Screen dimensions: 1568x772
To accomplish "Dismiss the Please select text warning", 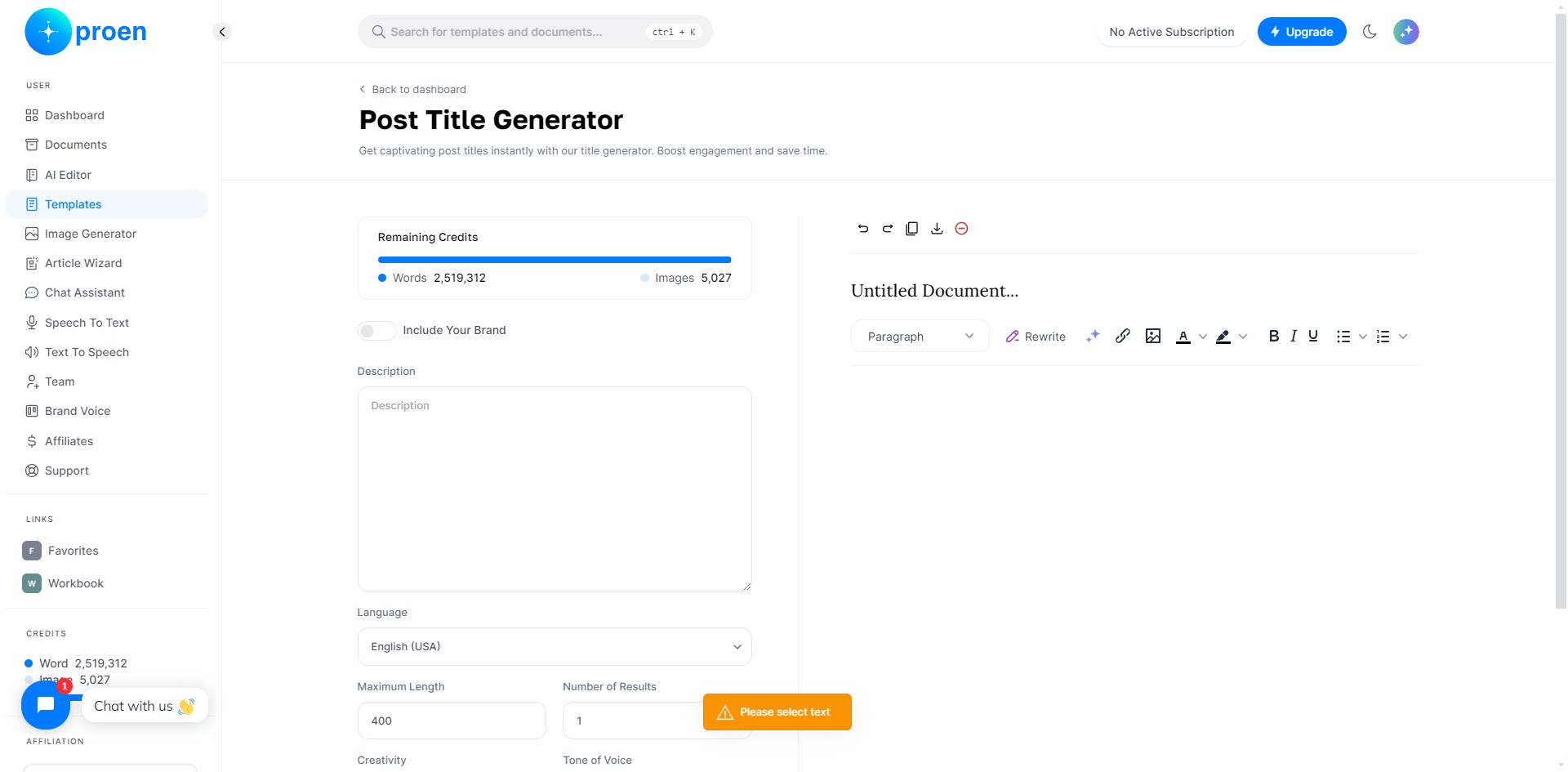I will 777,712.
